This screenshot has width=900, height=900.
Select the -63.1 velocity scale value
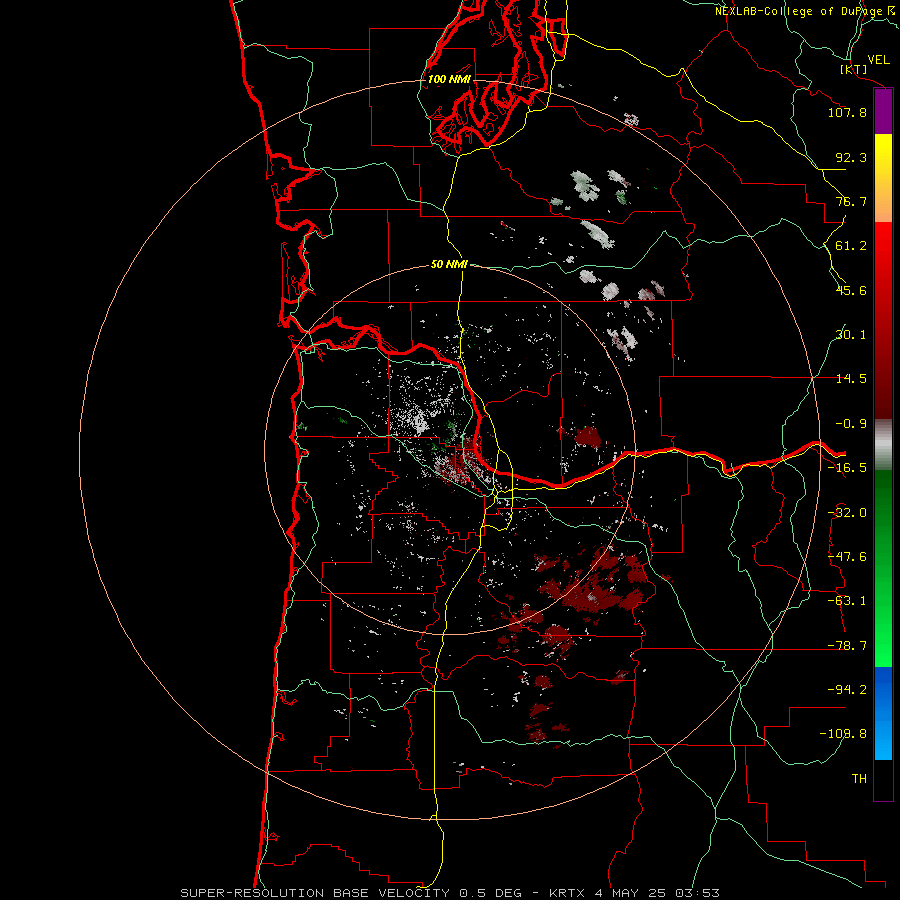[847, 601]
